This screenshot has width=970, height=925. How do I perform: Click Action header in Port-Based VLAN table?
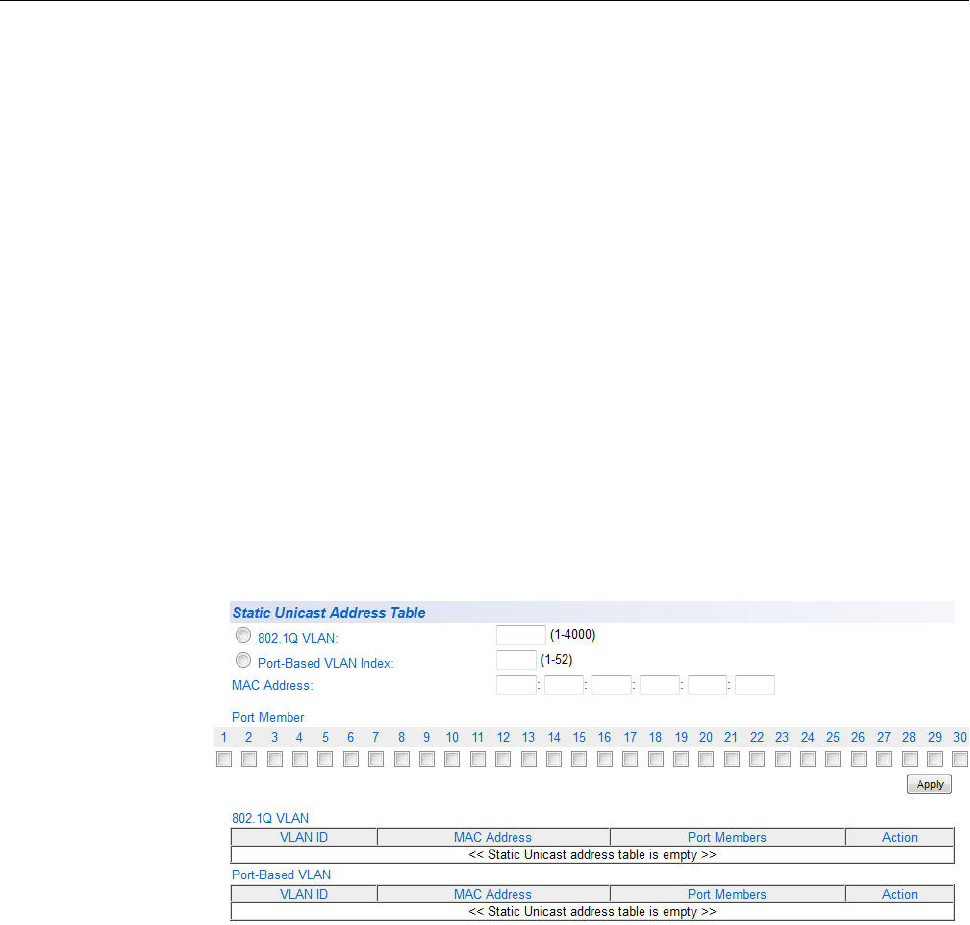tap(899, 894)
